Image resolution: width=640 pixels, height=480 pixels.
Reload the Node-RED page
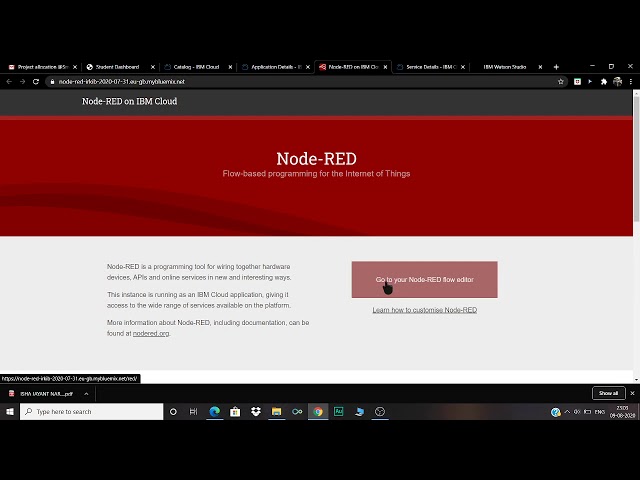pos(36,82)
